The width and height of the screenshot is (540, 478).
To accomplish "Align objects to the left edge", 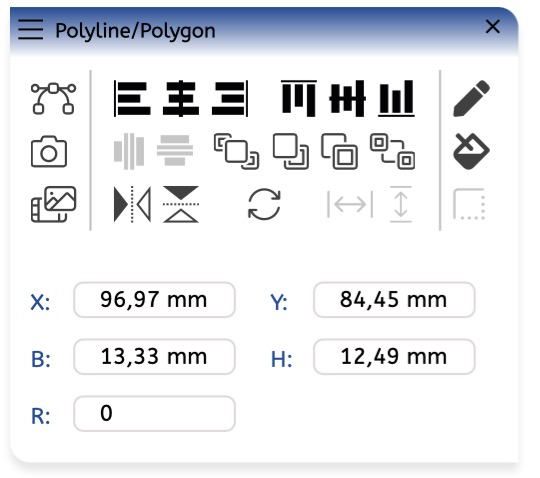I will click(x=132, y=98).
